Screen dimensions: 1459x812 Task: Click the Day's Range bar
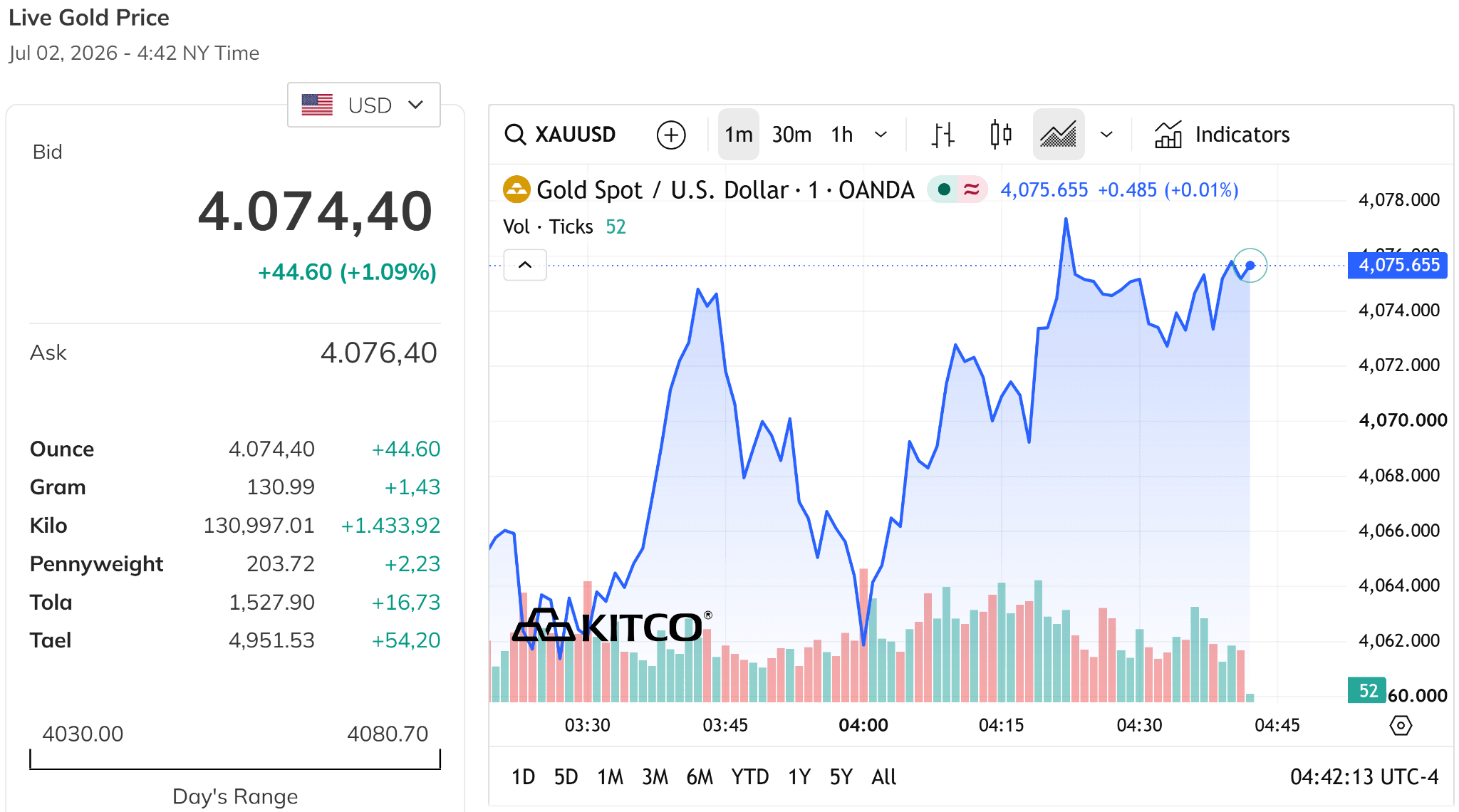(235, 759)
